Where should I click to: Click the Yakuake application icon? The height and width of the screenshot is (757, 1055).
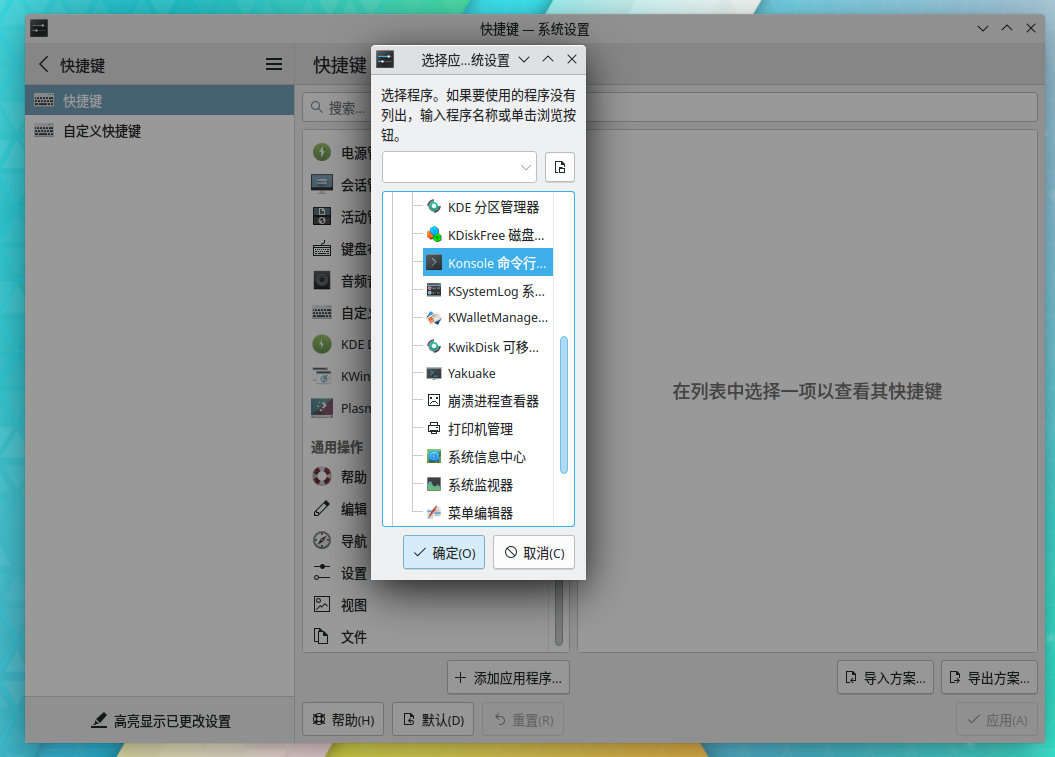pyautogui.click(x=435, y=373)
